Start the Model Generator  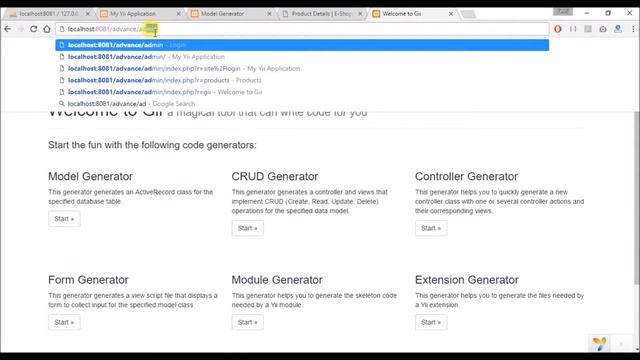pos(64,219)
